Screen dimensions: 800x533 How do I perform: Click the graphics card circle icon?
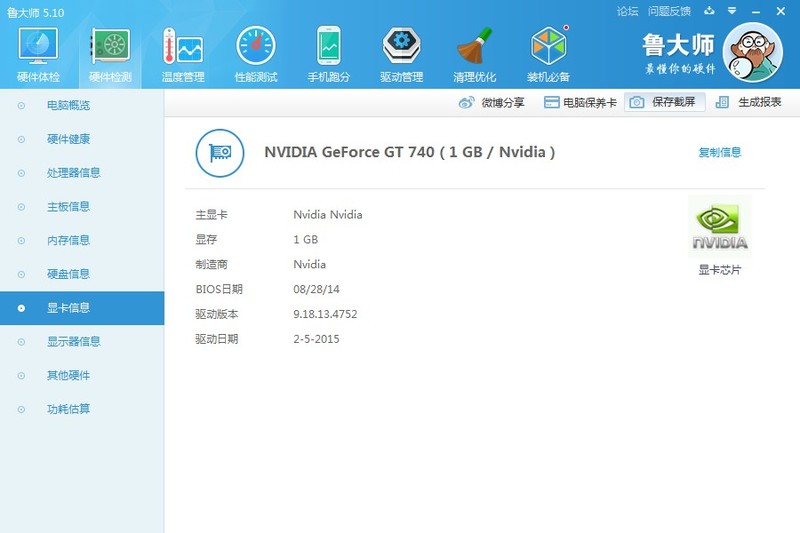(x=220, y=153)
